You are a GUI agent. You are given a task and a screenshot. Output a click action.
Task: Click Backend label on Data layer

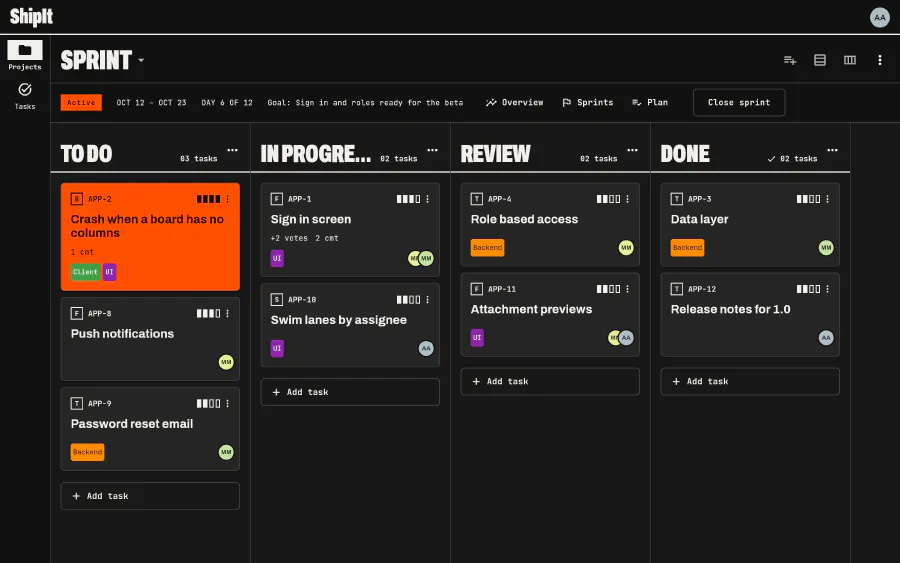click(x=687, y=248)
